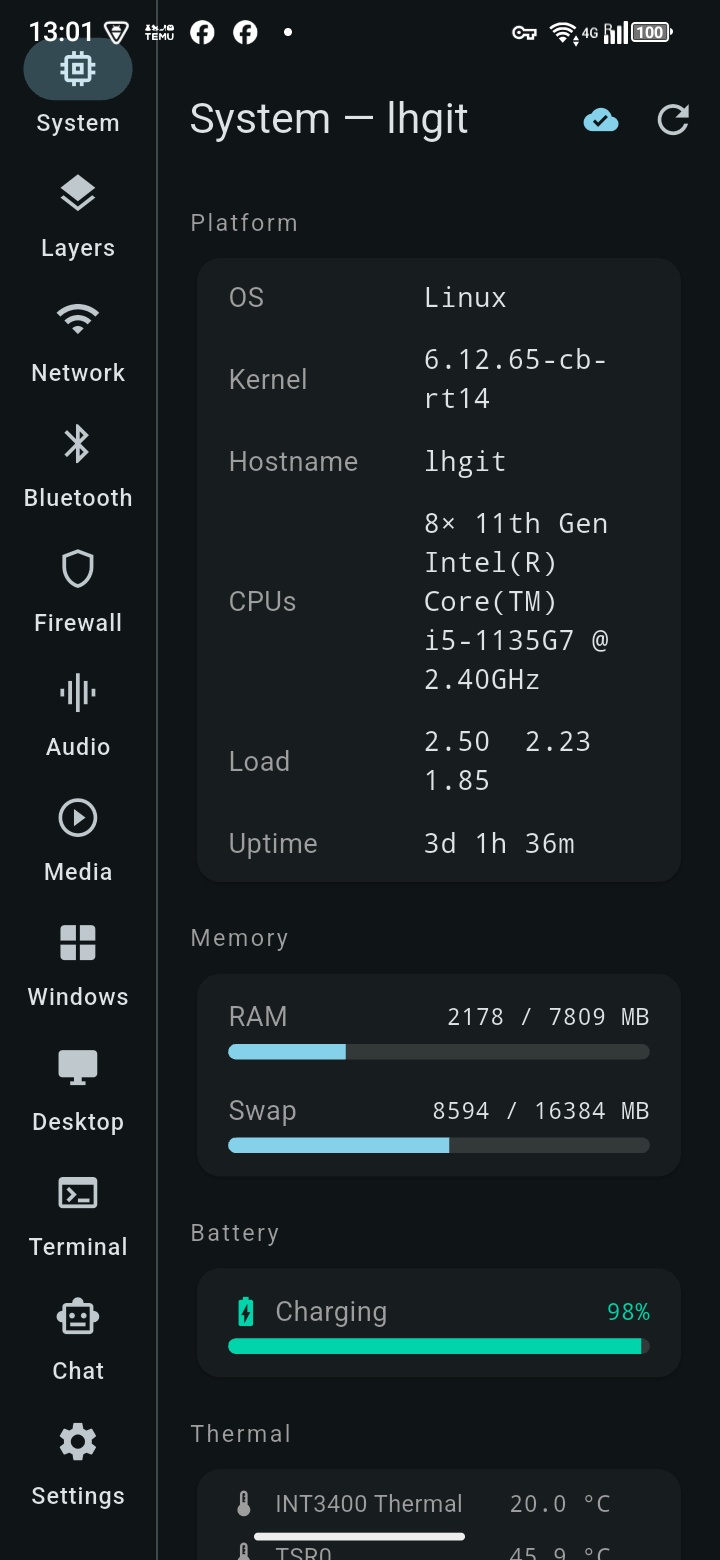This screenshot has height=1560, width=720.
Task: Tap the RAM value '2178 / 7809 MB'
Action: (548, 1017)
